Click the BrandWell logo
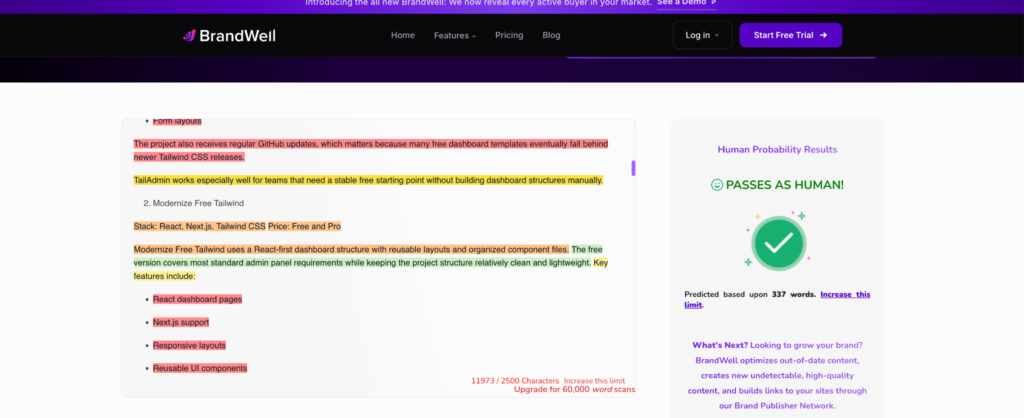 [x=229, y=35]
